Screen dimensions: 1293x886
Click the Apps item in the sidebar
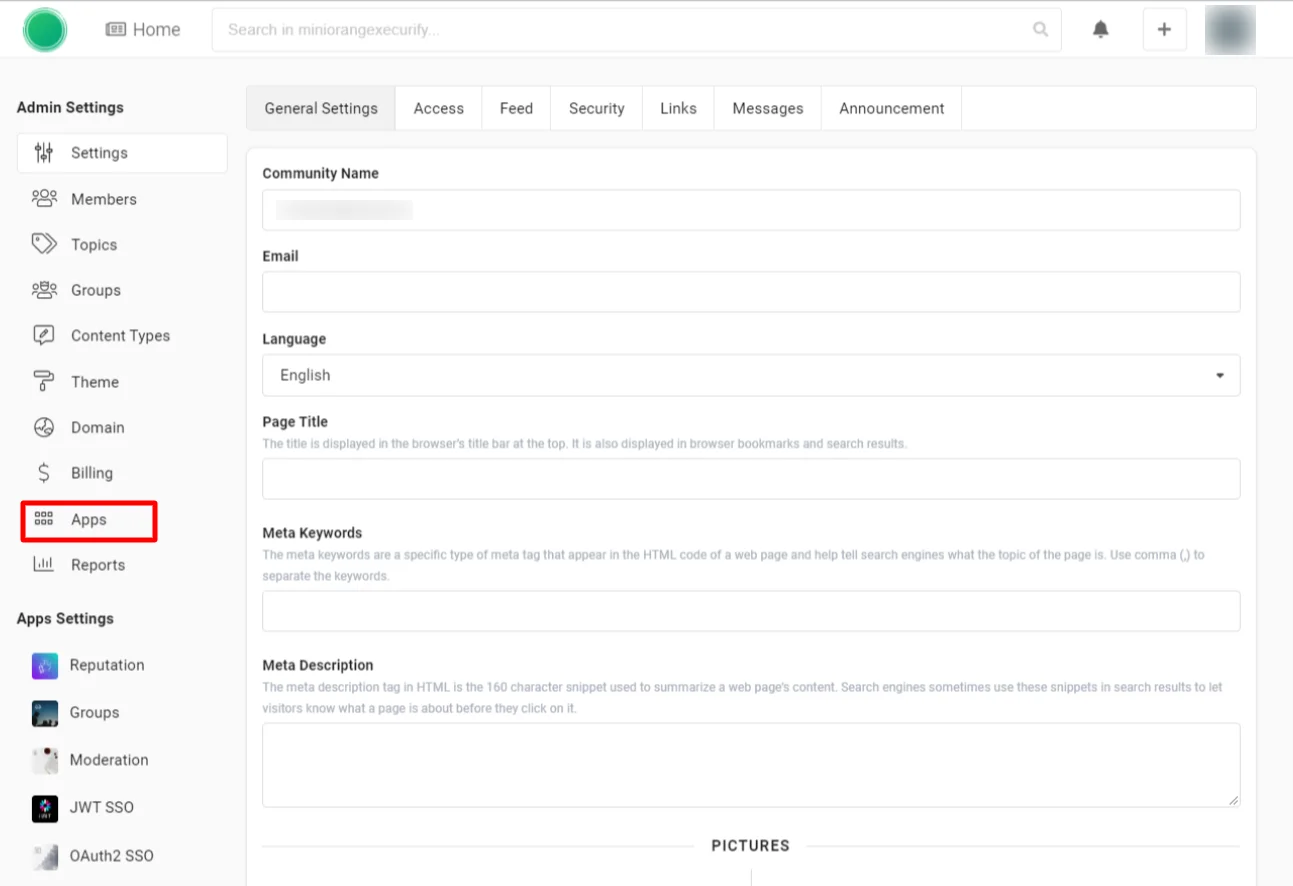[89, 519]
